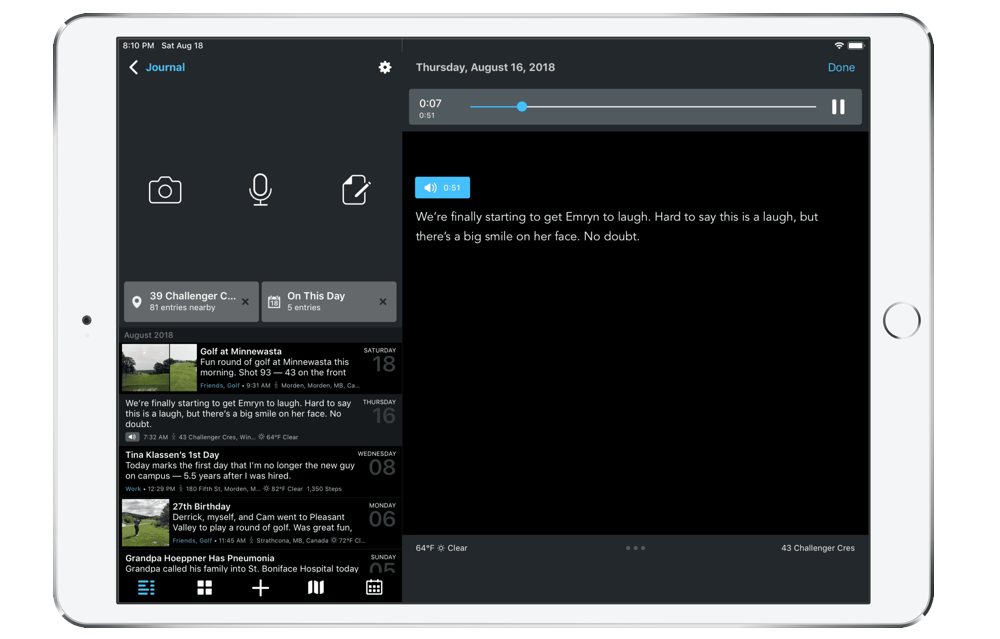Image resolution: width=1000 pixels, height=639 pixels.
Task: Tap the 0:07 elapsed time readout
Action: click(x=430, y=103)
